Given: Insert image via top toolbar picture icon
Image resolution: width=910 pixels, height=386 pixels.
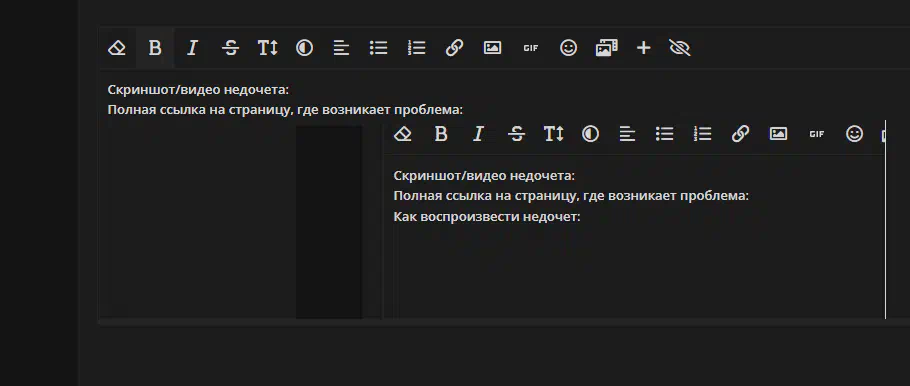Looking at the screenshot, I should coord(492,48).
